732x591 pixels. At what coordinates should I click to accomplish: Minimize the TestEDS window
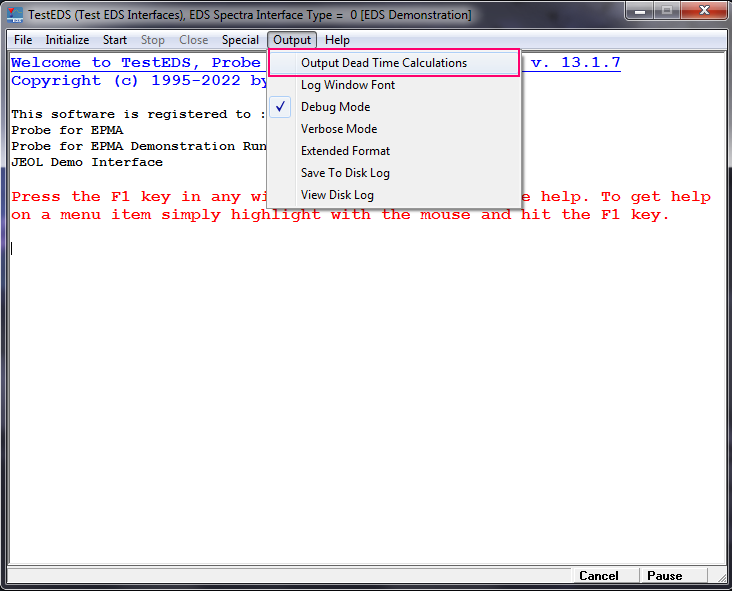[641, 12]
